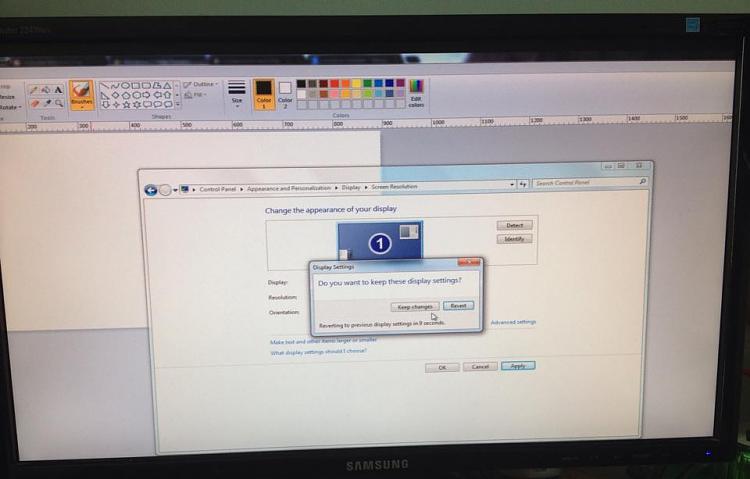Viewport: 750px width, 479px height.
Task: Select the Color 2 background button
Action: pyautogui.click(x=285, y=94)
